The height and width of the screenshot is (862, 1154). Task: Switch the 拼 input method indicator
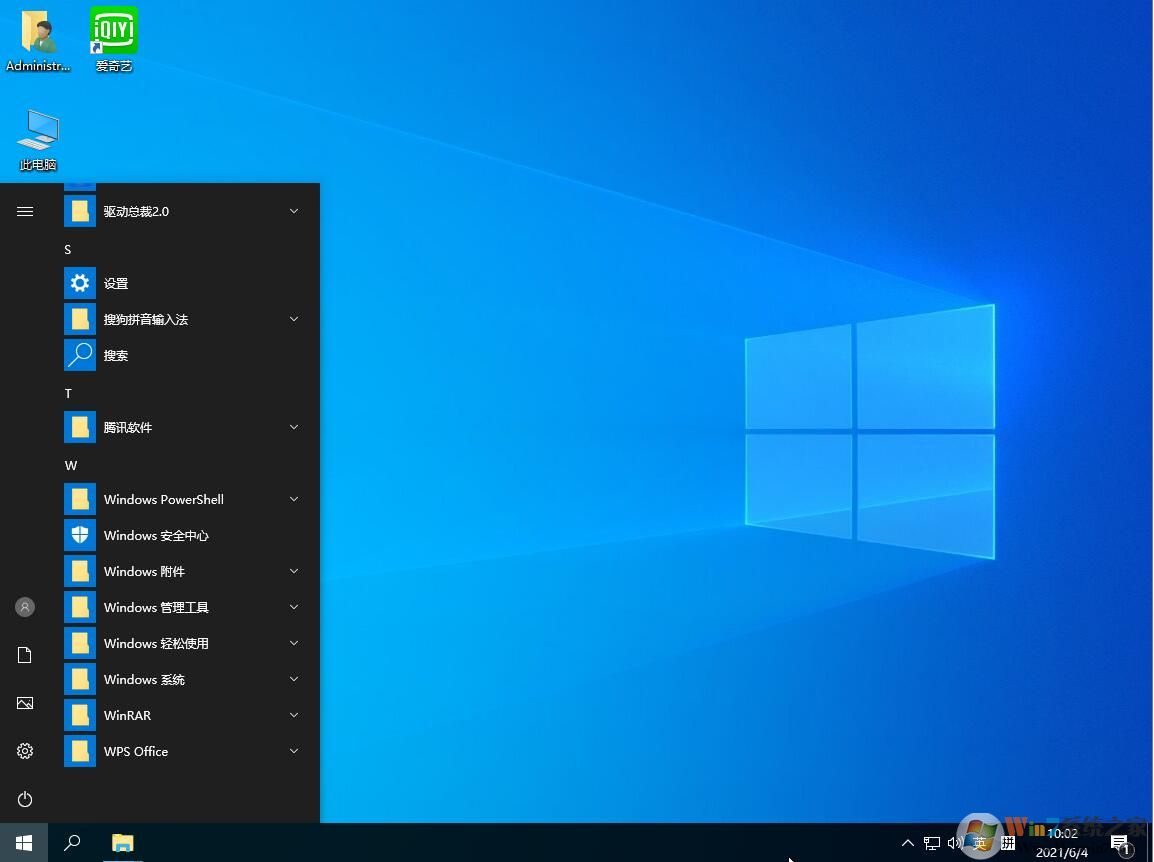pyautogui.click(x=1007, y=843)
